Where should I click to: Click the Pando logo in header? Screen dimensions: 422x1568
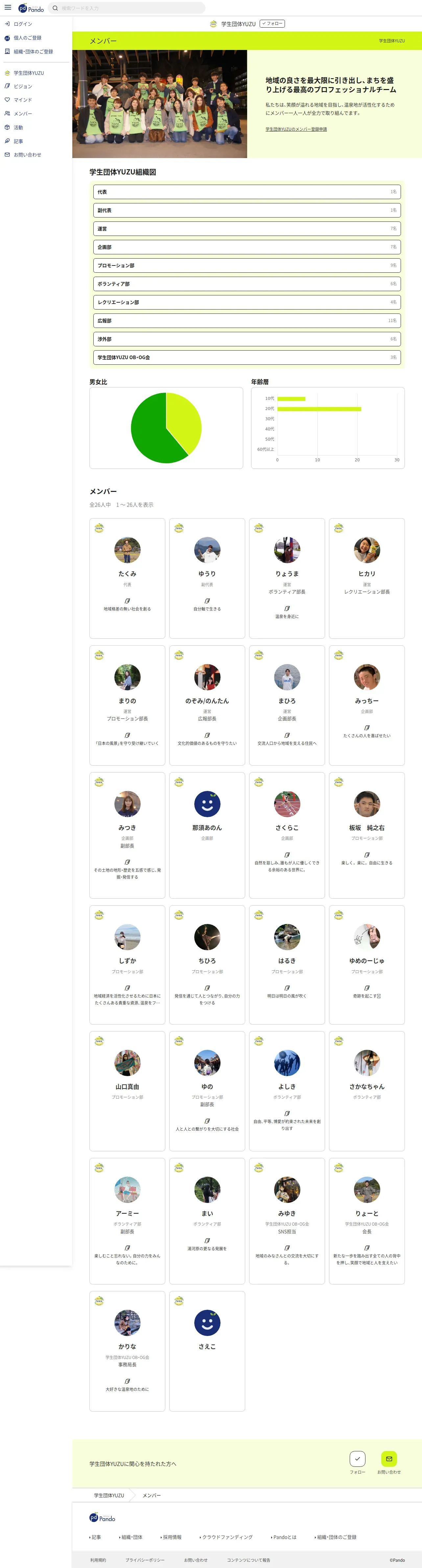click(x=31, y=9)
